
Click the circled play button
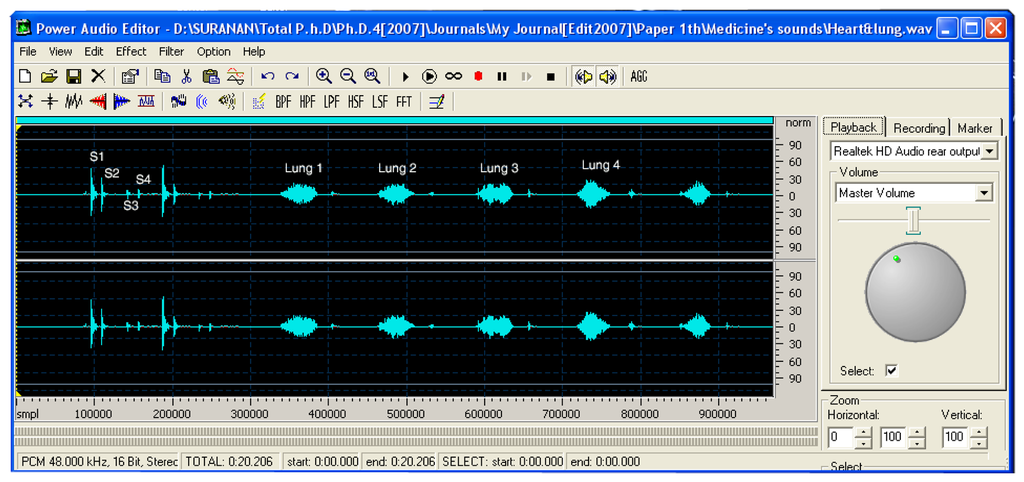[x=429, y=76]
